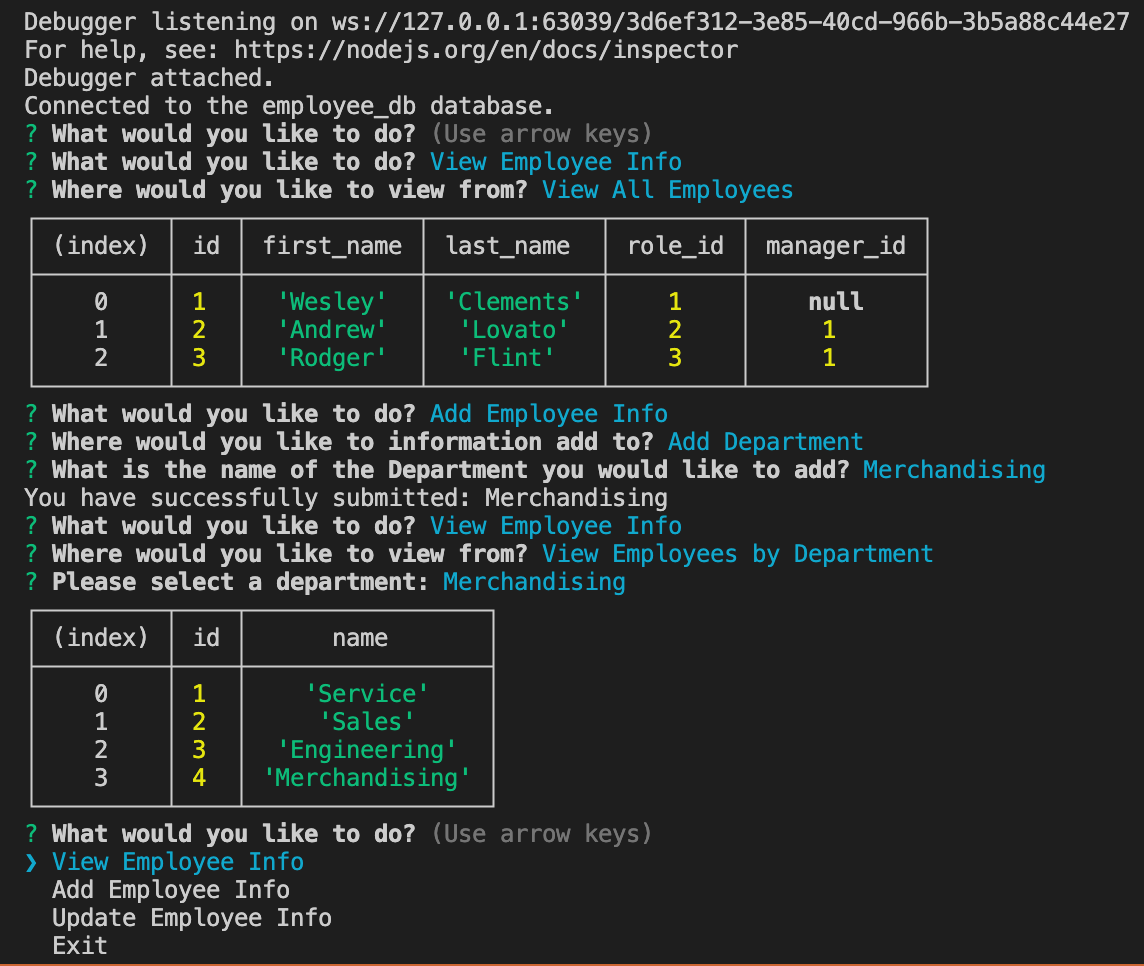
Task: Click the role_id column header
Action: coord(676,246)
